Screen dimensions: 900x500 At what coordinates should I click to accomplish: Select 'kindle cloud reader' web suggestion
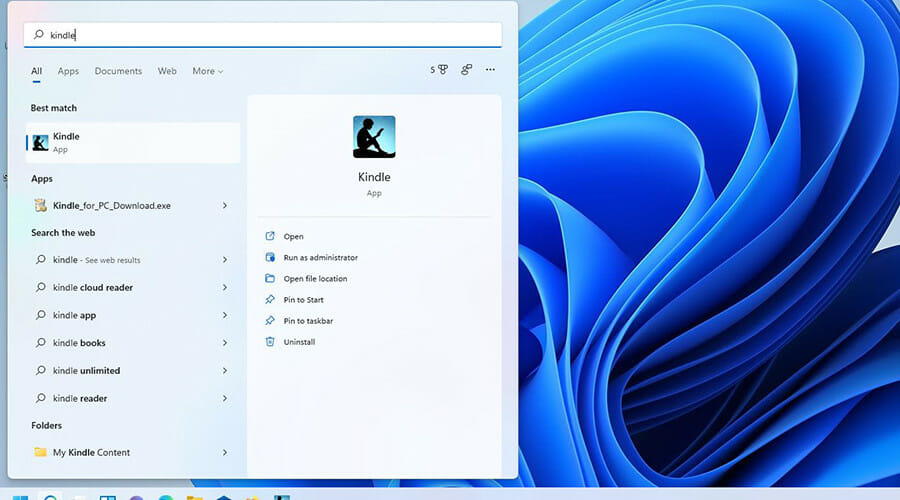pyautogui.click(x=133, y=287)
